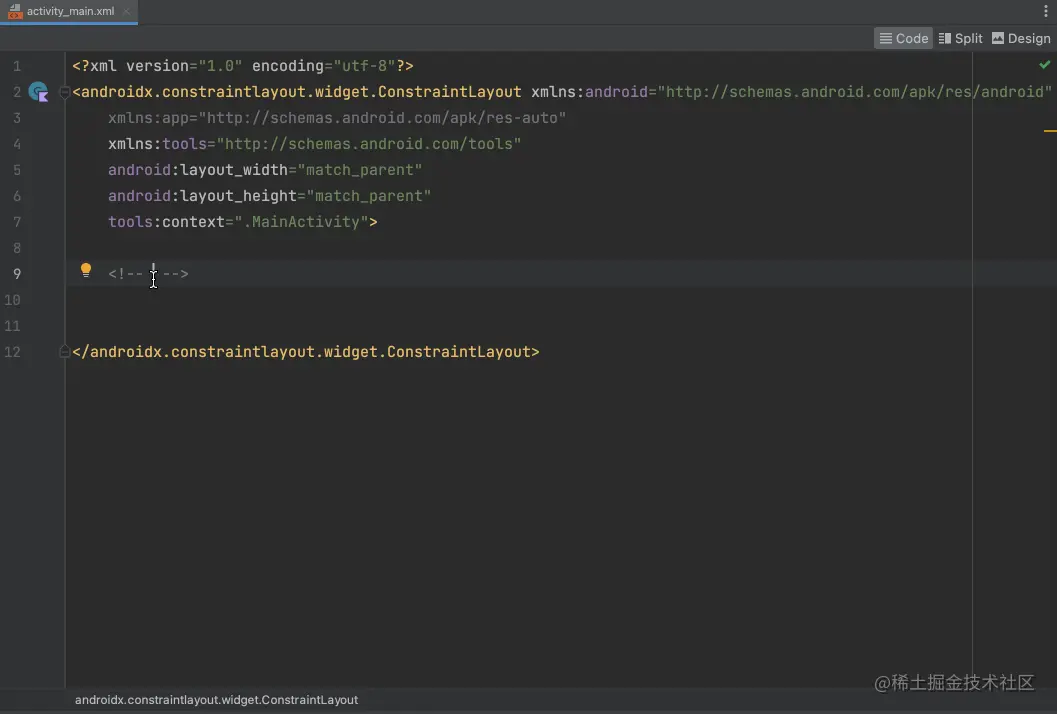
Task: Open the related Kotlin class gutter icon
Action: pos(38,92)
